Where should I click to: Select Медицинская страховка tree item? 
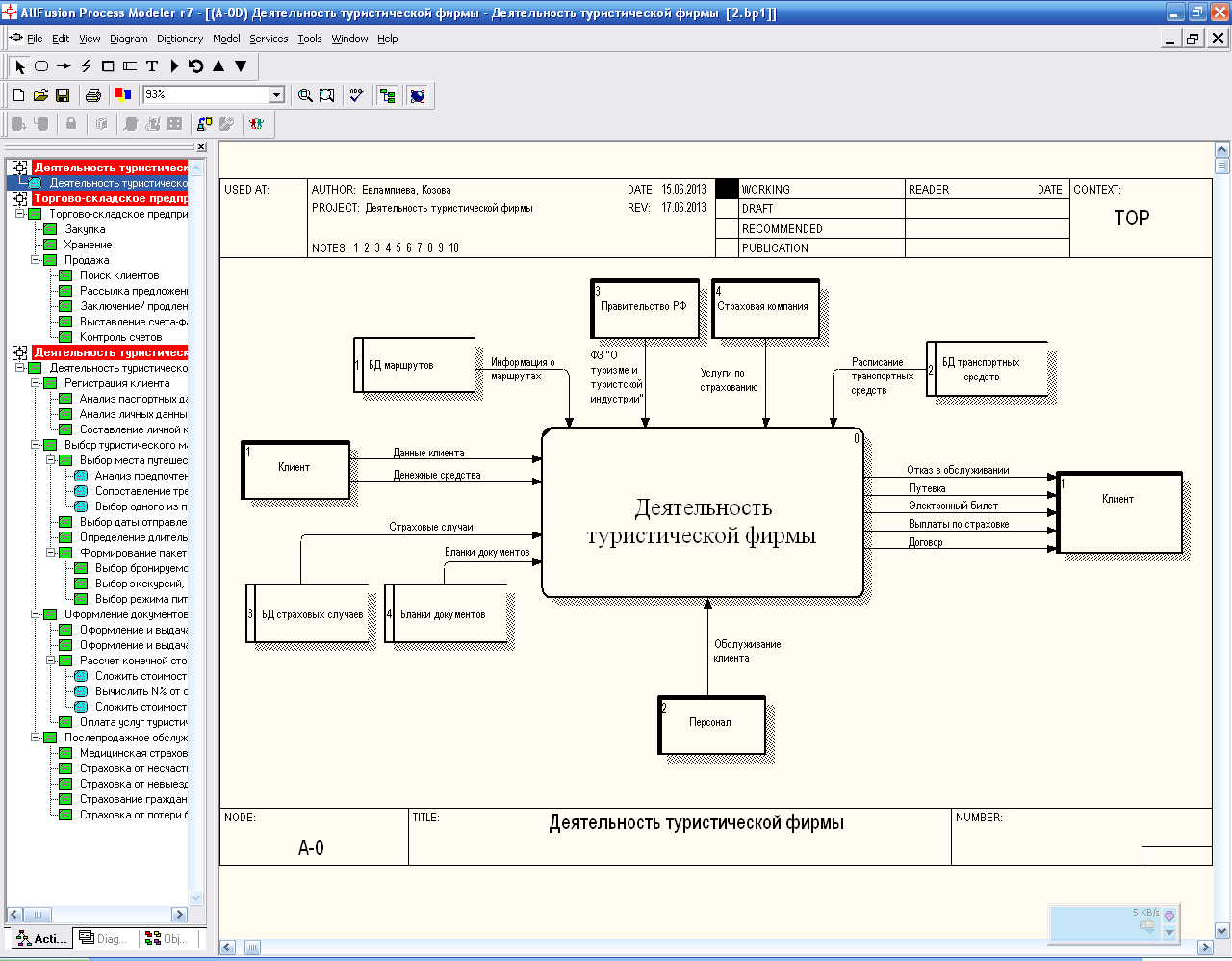pyautogui.click(x=133, y=753)
